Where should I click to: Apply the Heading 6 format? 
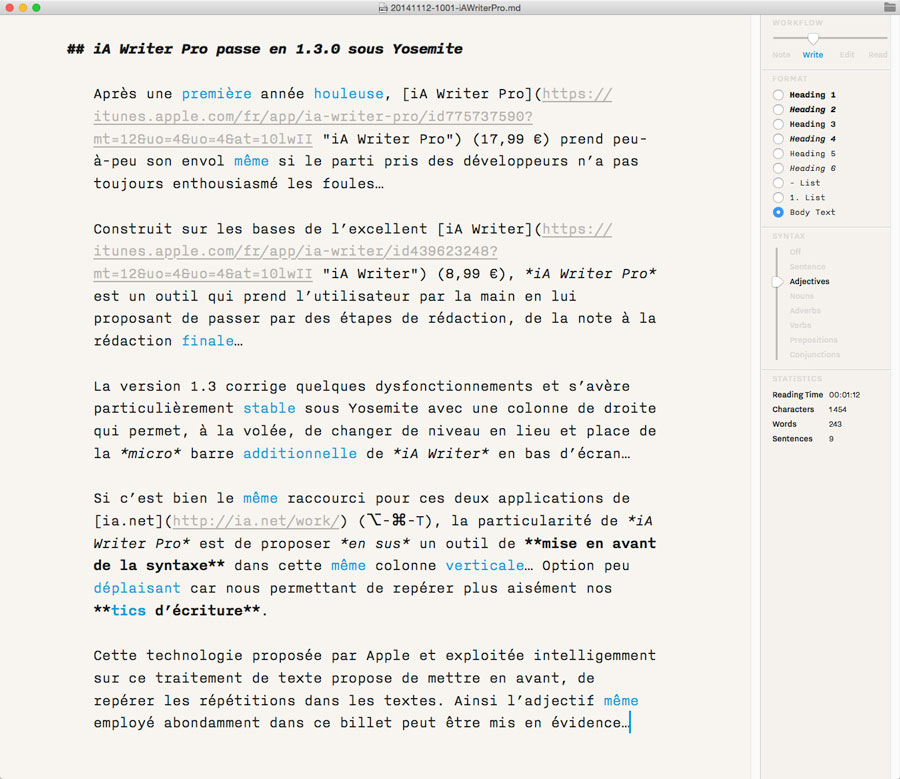tap(778, 168)
